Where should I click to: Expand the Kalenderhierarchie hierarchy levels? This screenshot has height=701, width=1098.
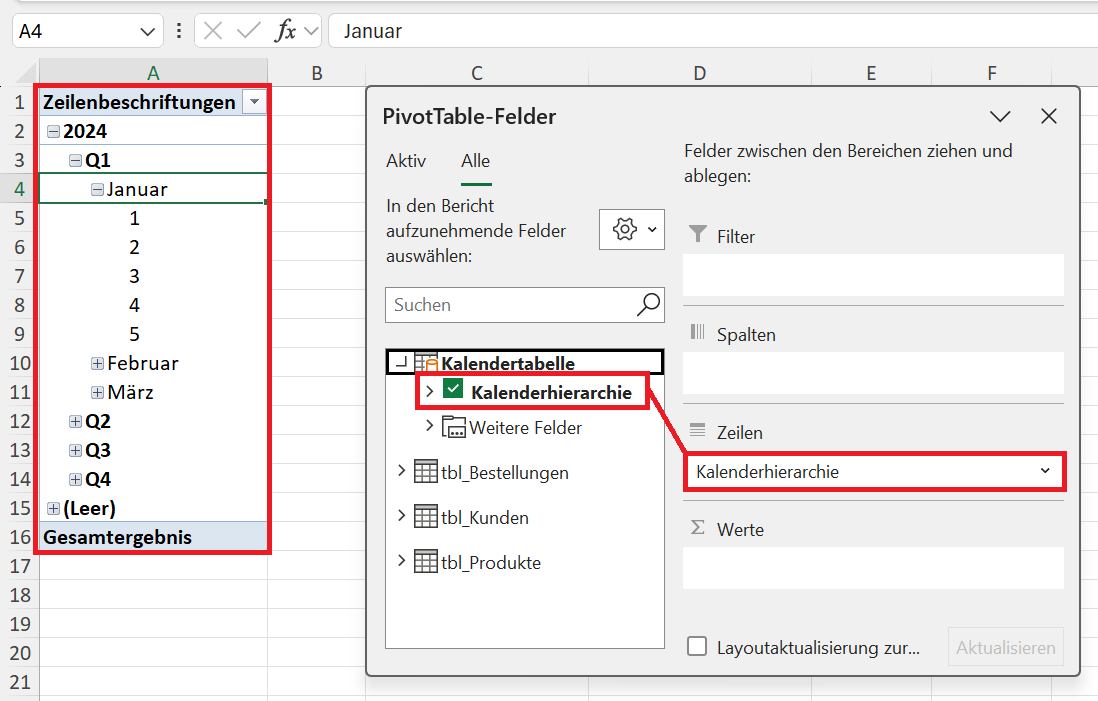[430, 391]
